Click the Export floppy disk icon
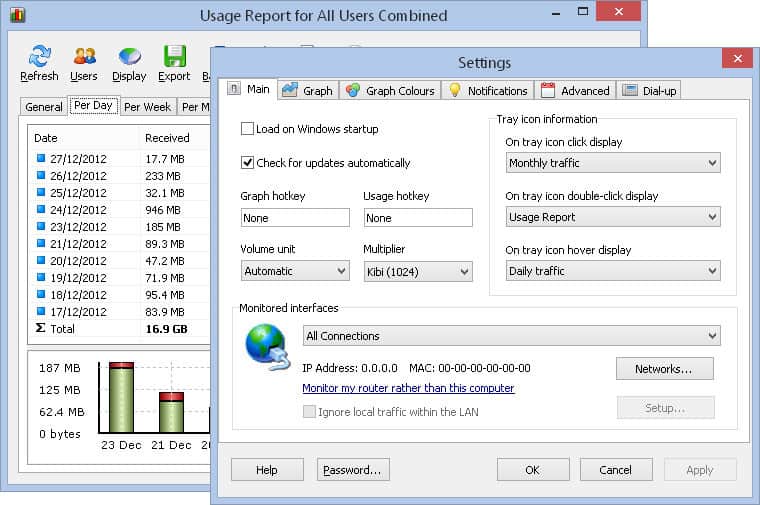The width and height of the screenshot is (760, 505). (x=174, y=56)
